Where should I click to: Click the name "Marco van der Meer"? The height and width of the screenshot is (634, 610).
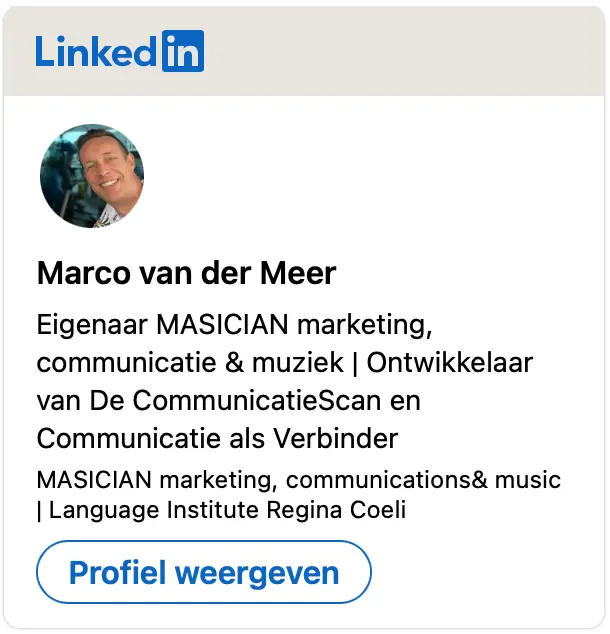pyautogui.click(x=186, y=273)
